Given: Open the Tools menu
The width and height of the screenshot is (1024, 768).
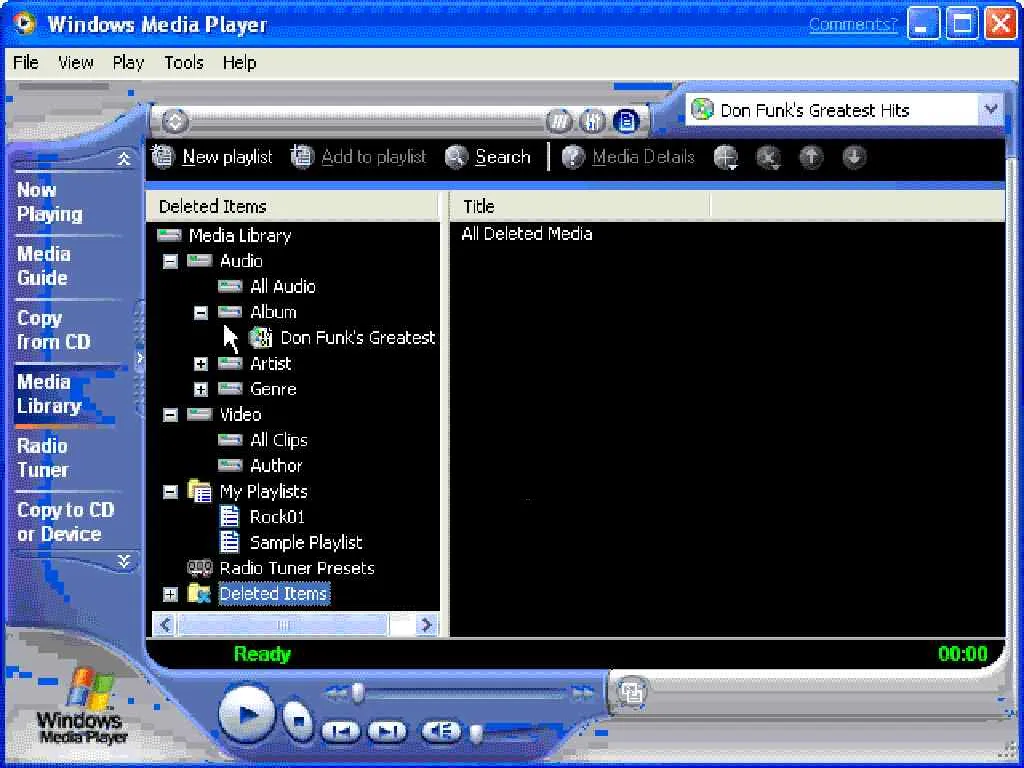Looking at the screenshot, I should click(x=184, y=63).
